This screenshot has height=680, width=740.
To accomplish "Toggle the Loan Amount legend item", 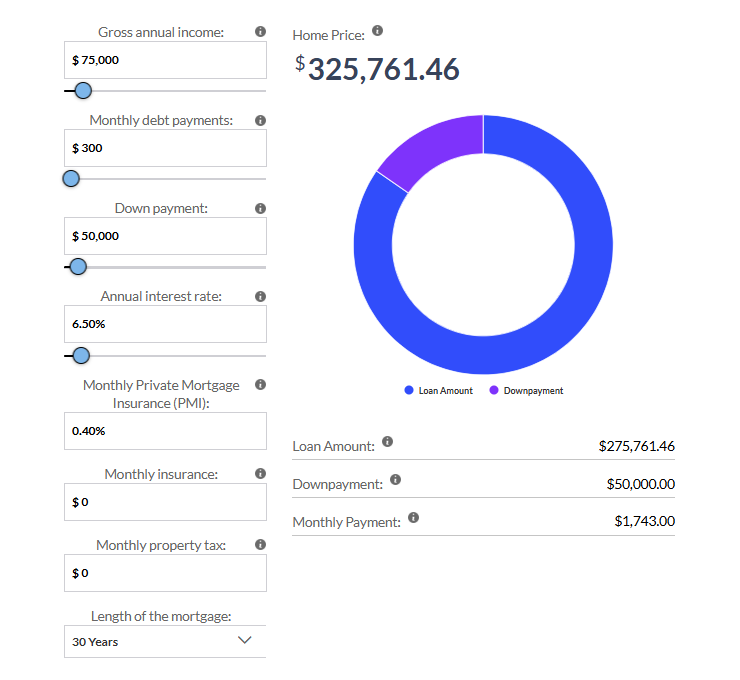I will tap(439, 390).
